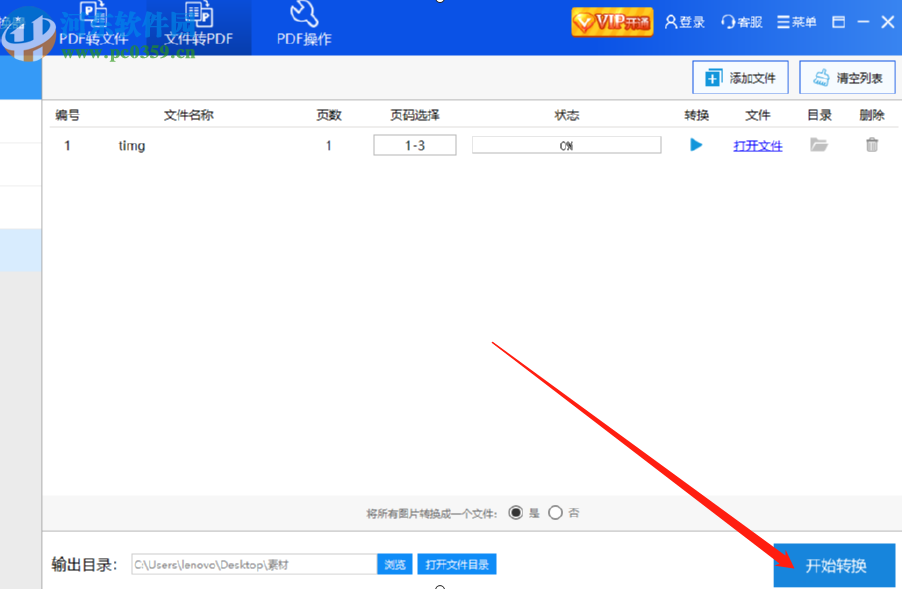
Task: Select the 否 radio for separate files
Action: (556, 512)
